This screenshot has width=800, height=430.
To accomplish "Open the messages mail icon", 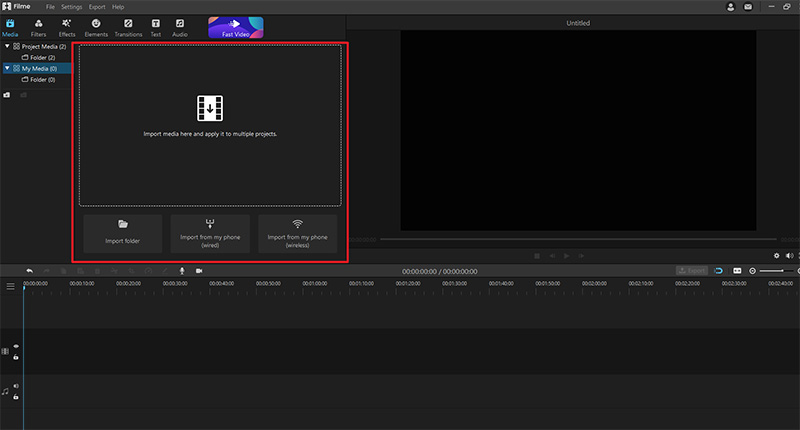I will [748, 7].
